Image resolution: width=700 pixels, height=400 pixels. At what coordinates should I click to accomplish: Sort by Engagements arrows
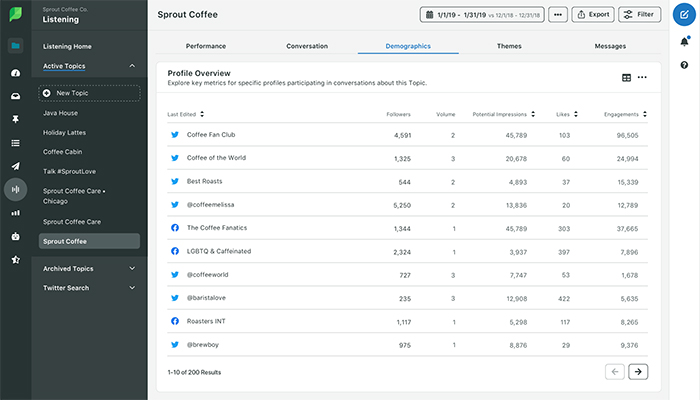pyautogui.click(x=645, y=114)
